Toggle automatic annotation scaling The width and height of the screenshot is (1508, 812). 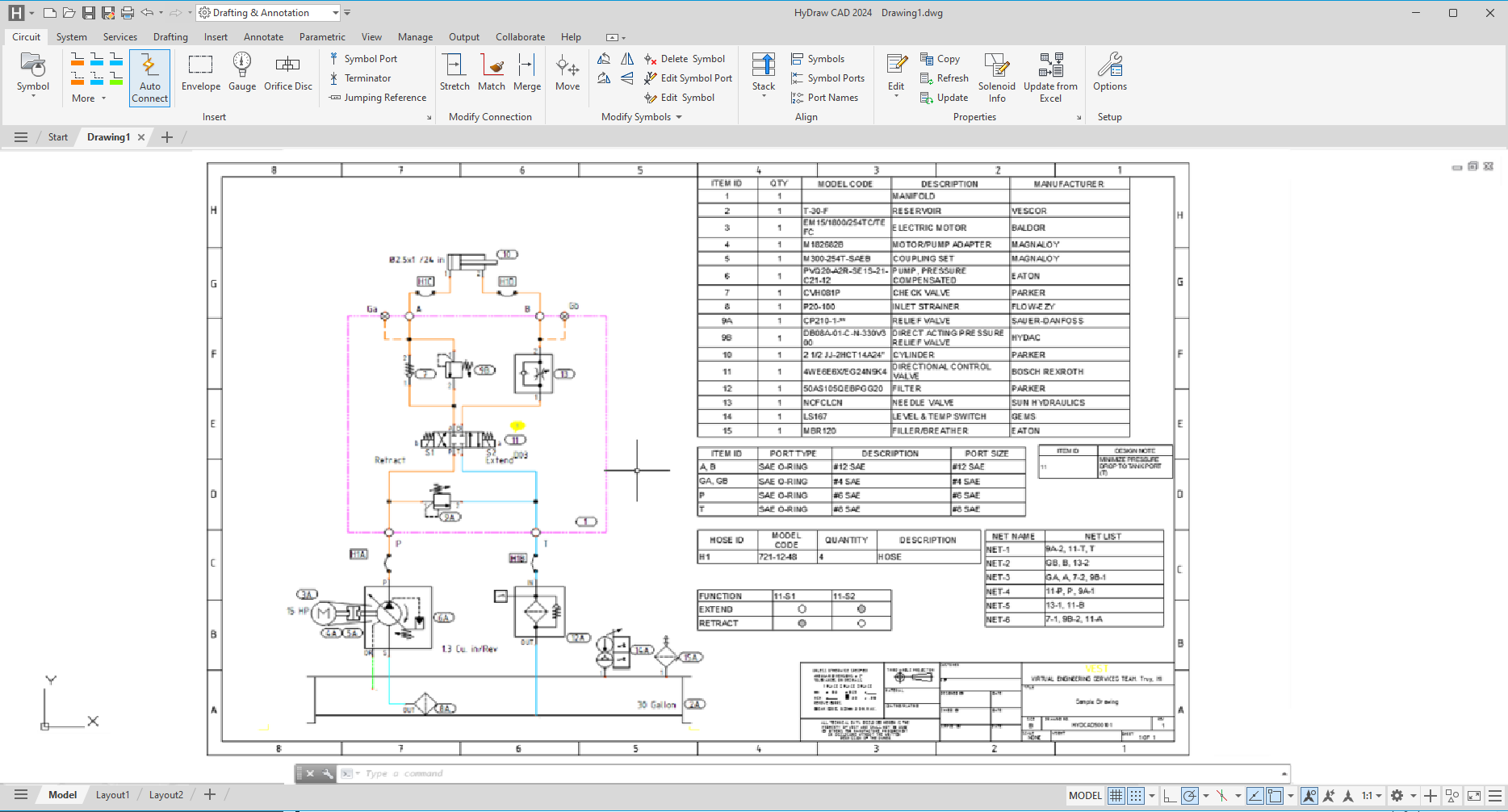1329,796
